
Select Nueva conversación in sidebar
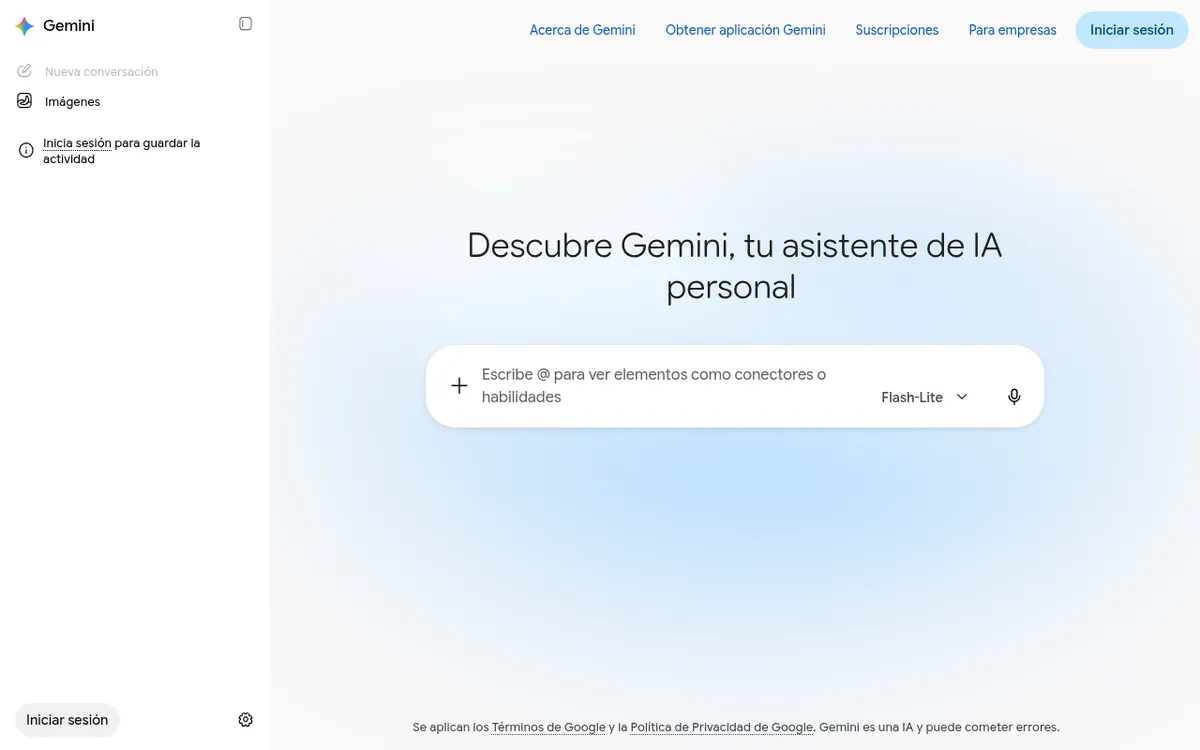pyautogui.click(x=101, y=72)
